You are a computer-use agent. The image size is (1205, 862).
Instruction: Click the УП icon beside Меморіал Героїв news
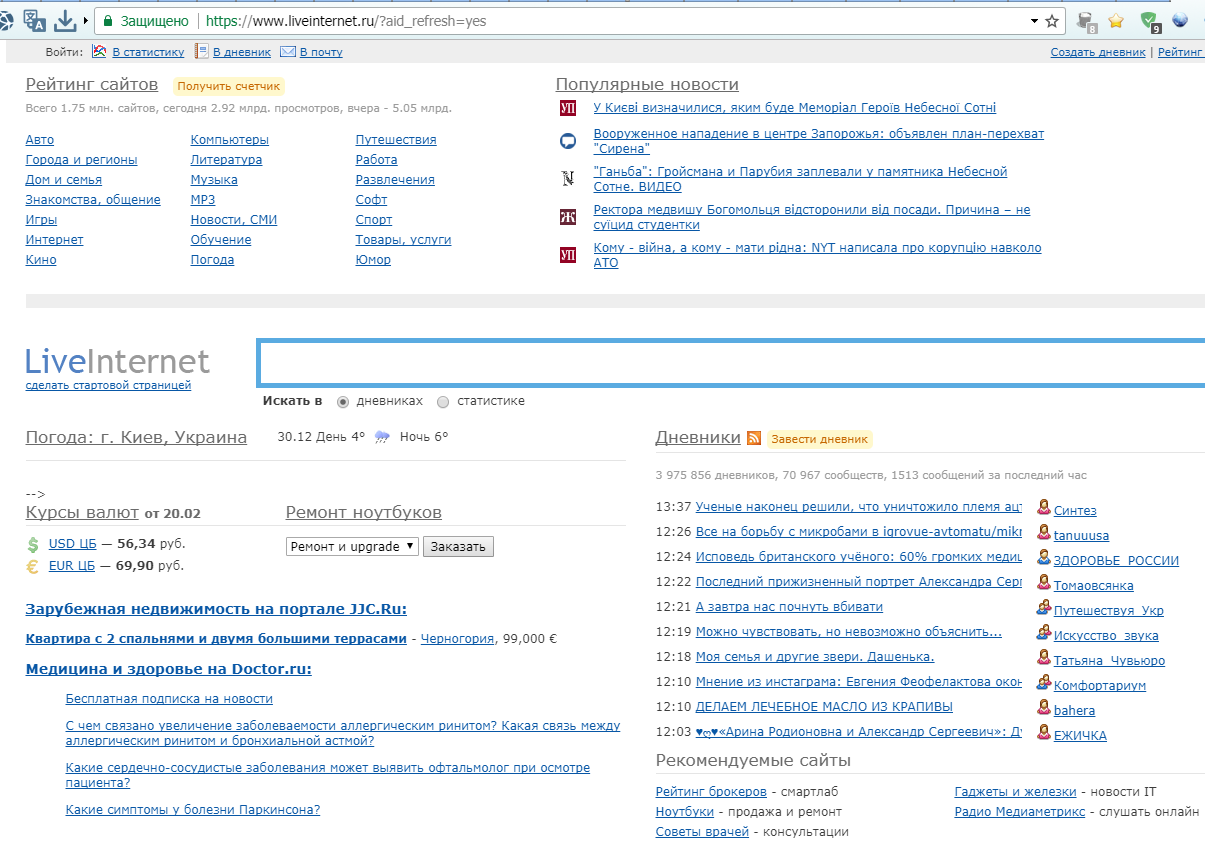click(568, 108)
